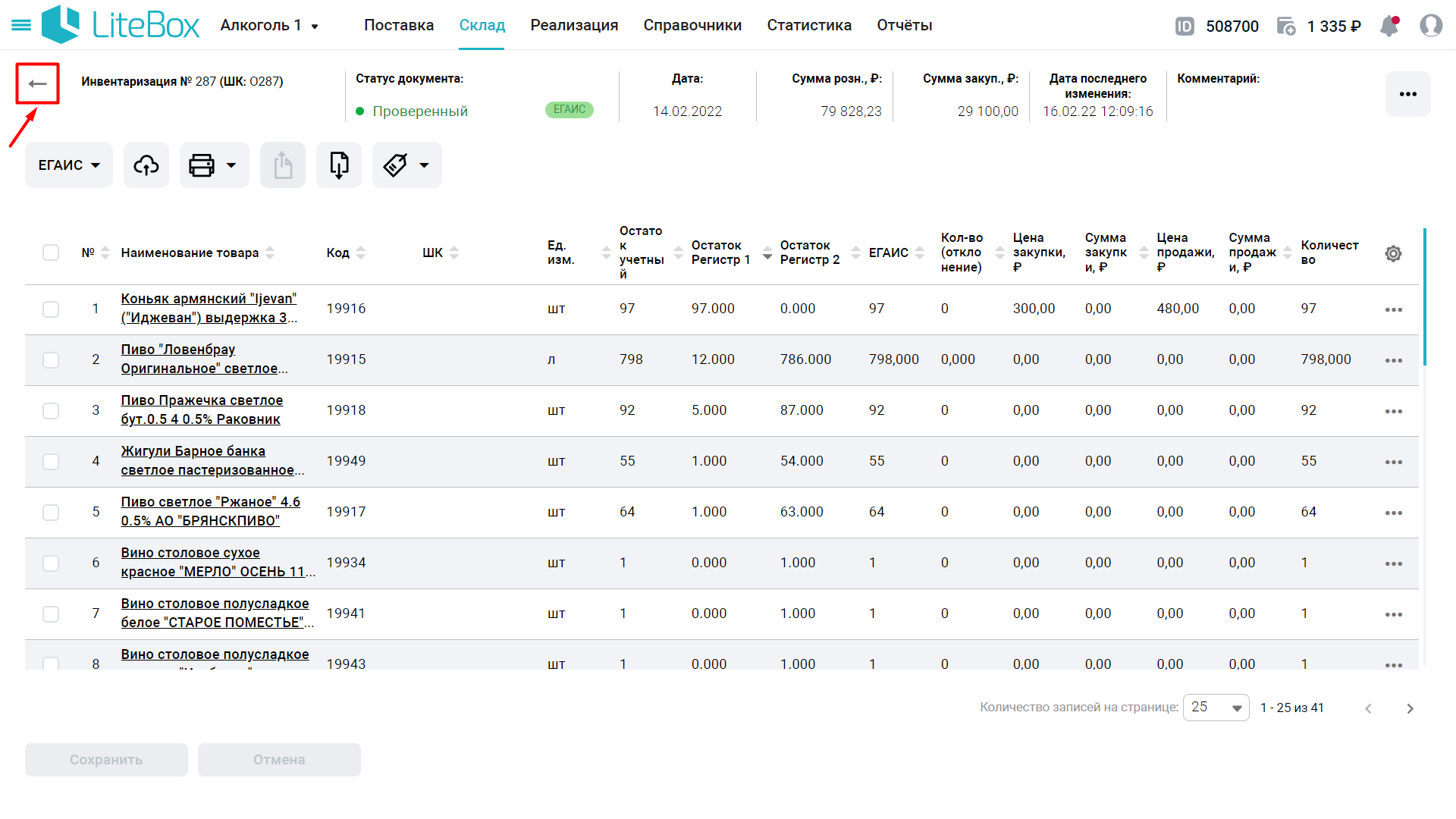Screen dimensions: 1456x819
Task: Check the row 4 Жигули Барное checkbox
Action: tap(51, 462)
